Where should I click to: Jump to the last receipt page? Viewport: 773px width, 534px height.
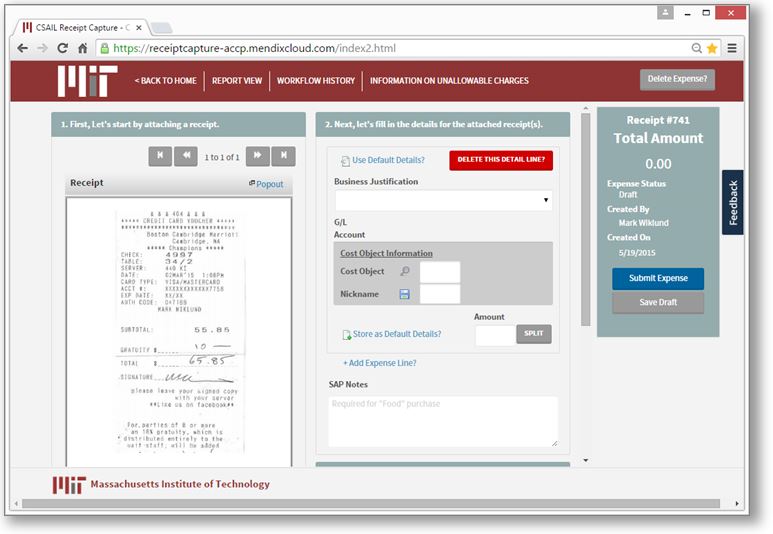coord(283,156)
